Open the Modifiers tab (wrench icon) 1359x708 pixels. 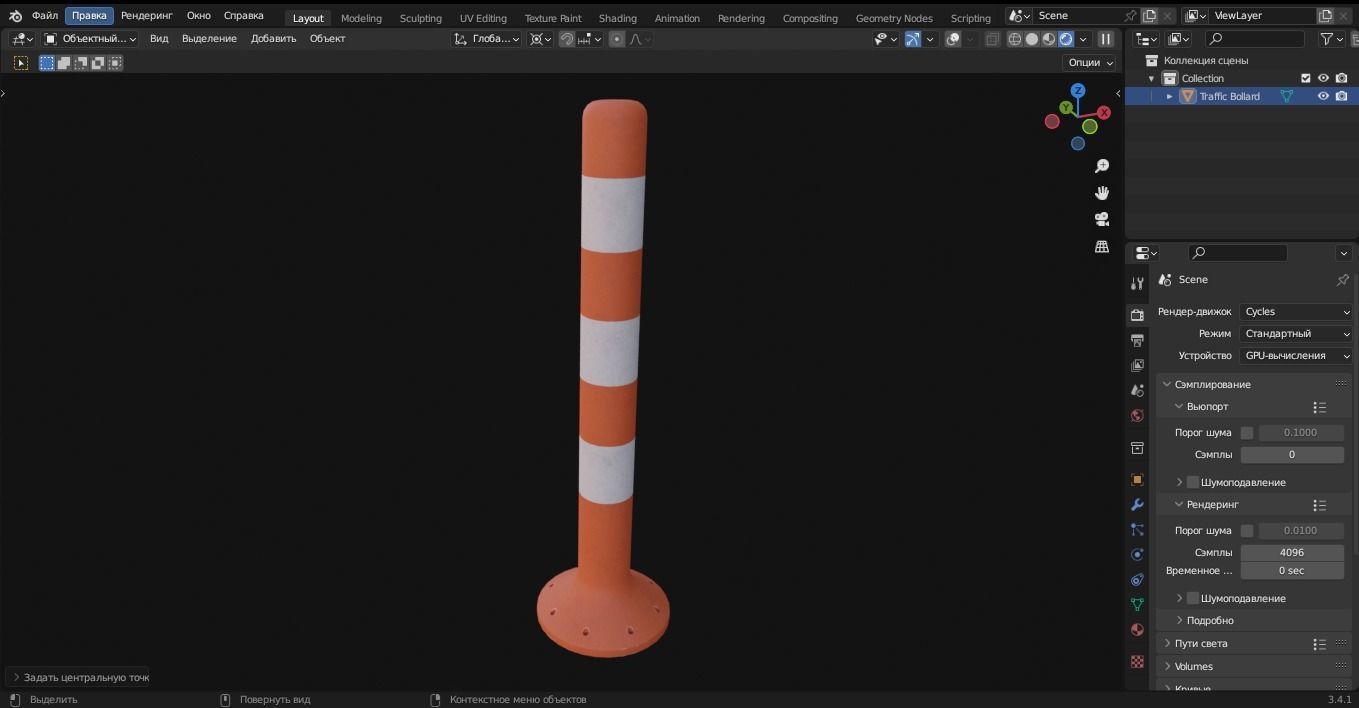coord(1137,505)
